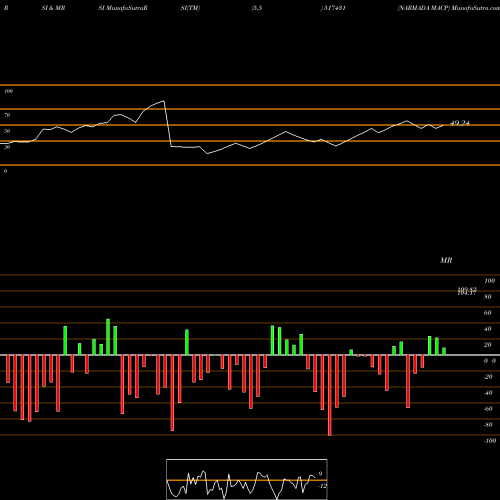Click the SI MunafaSutraR header text
Image resolution: width=500 pixels, height=500 pixels.
click(x=123, y=8)
